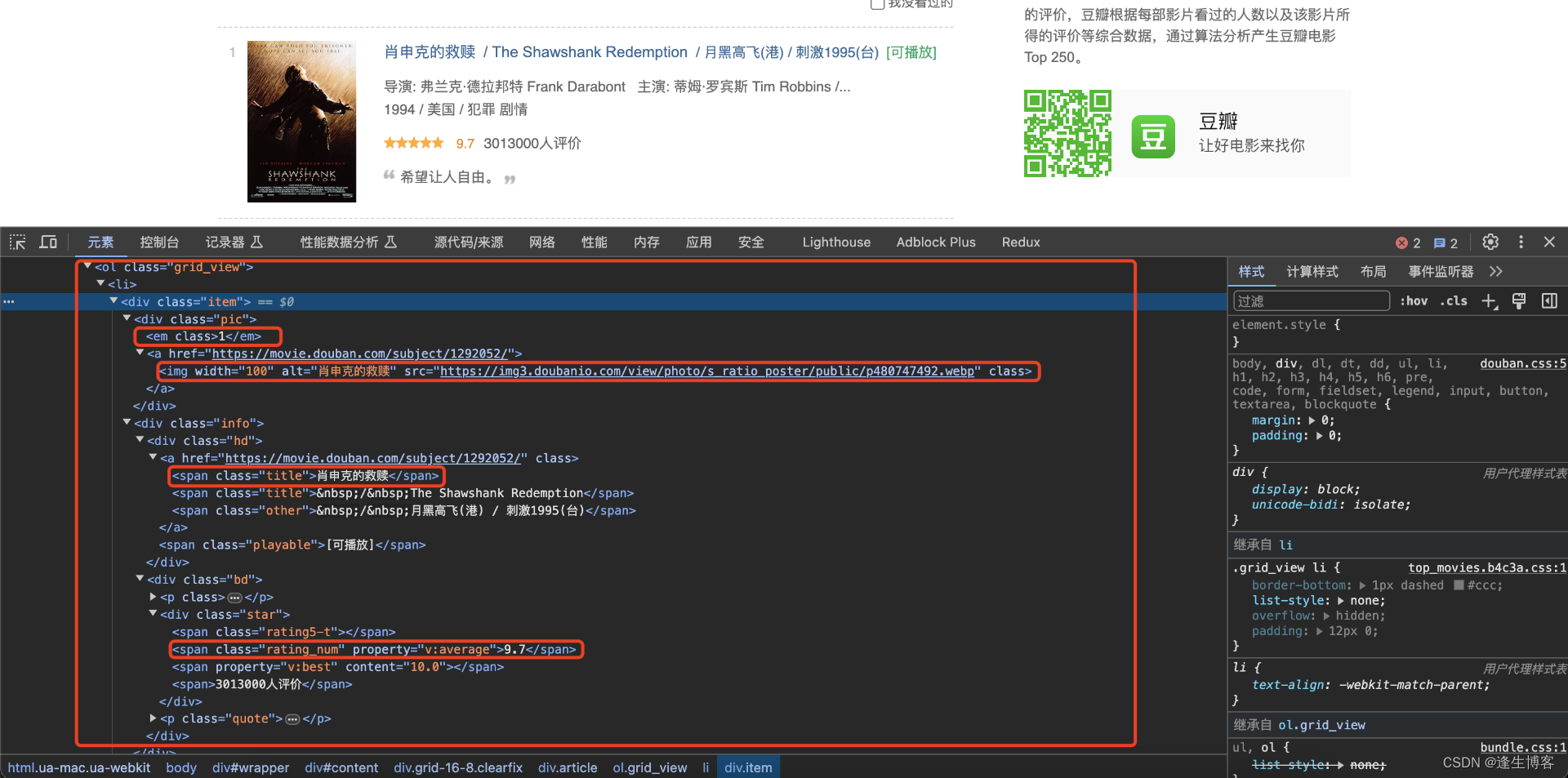Expand the border-bottom shorthand arrow

pos(1362,585)
